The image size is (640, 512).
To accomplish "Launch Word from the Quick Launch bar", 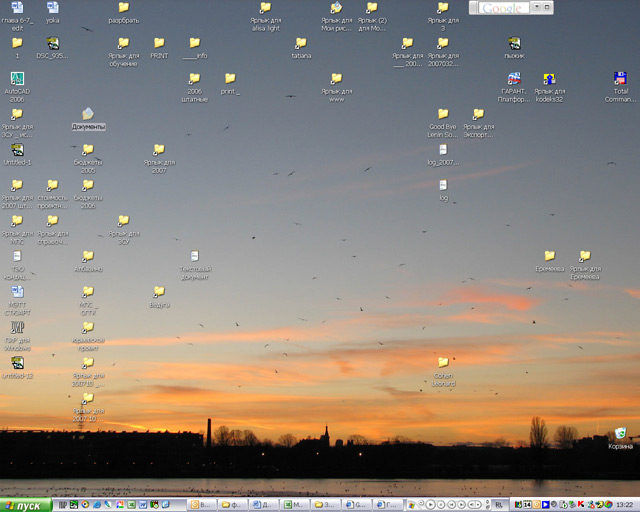I will click(x=143, y=505).
